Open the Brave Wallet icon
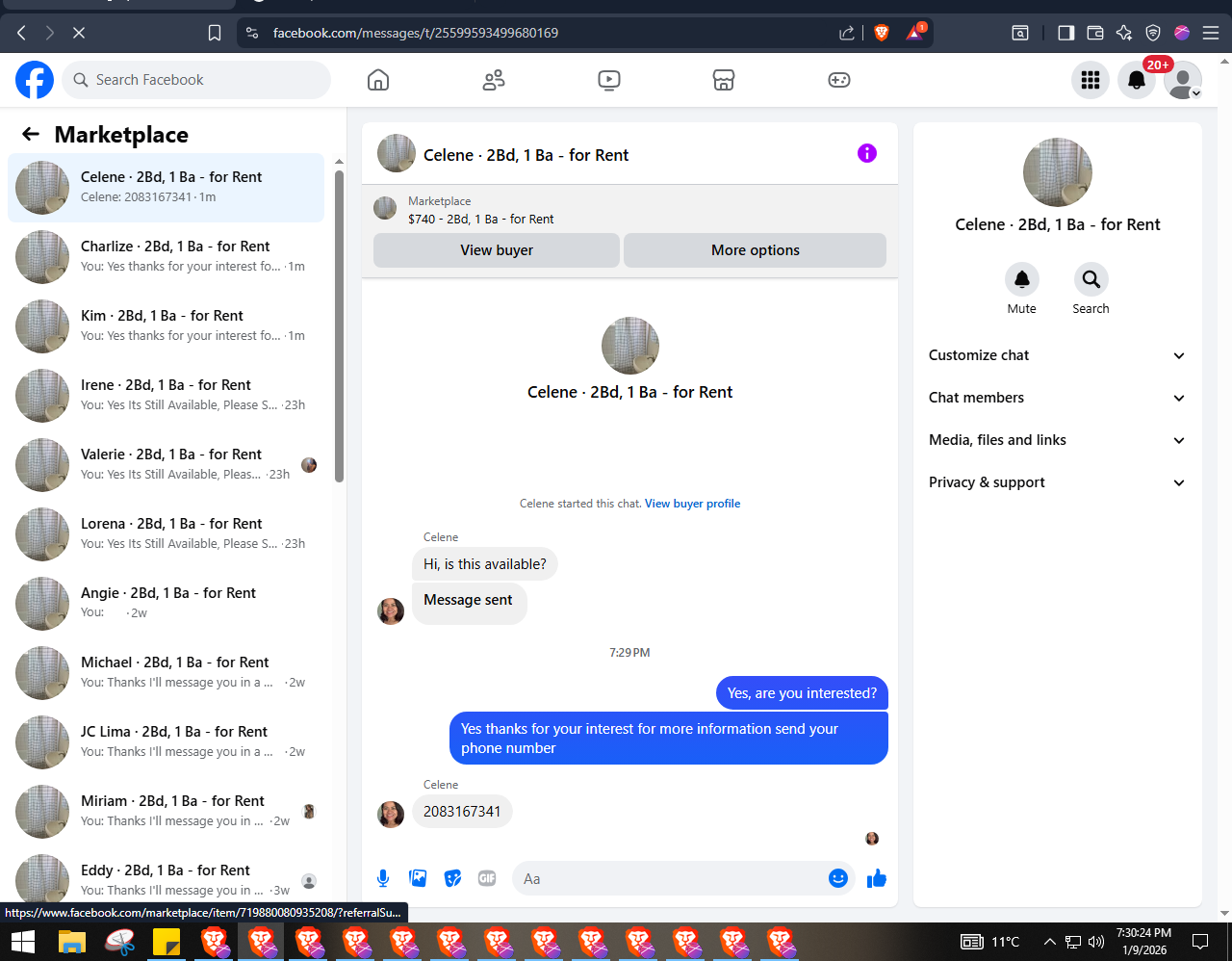This screenshot has width=1232, height=961. tap(1095, 33)
